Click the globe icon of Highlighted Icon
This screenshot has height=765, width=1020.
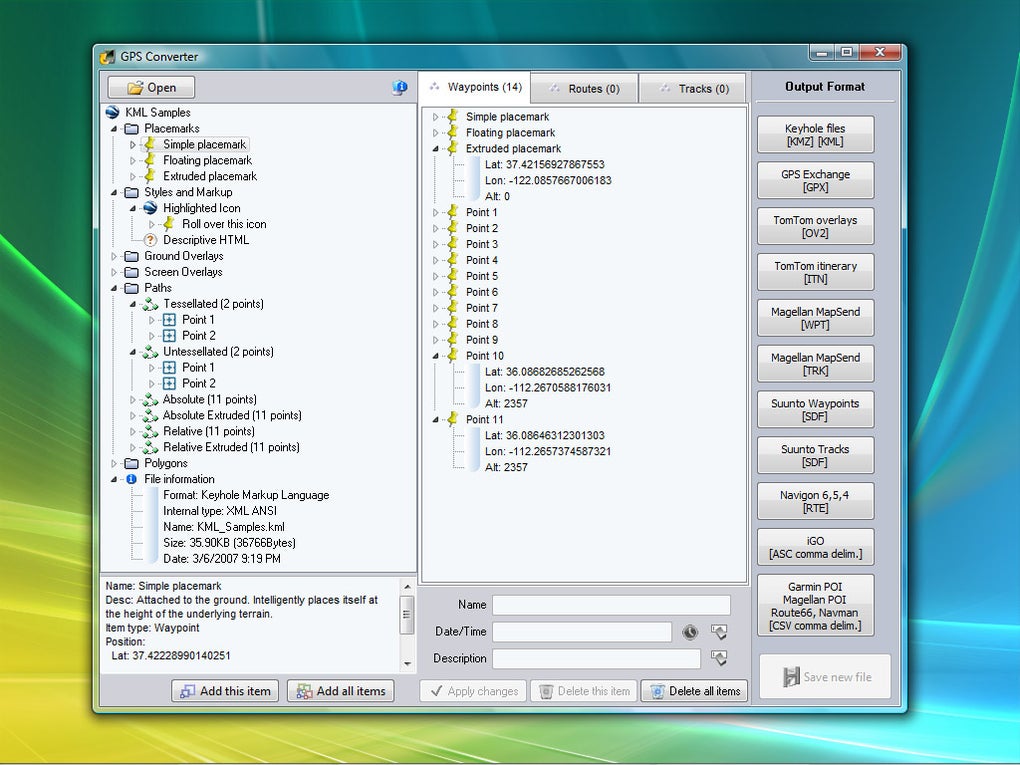tap(150, 208)
